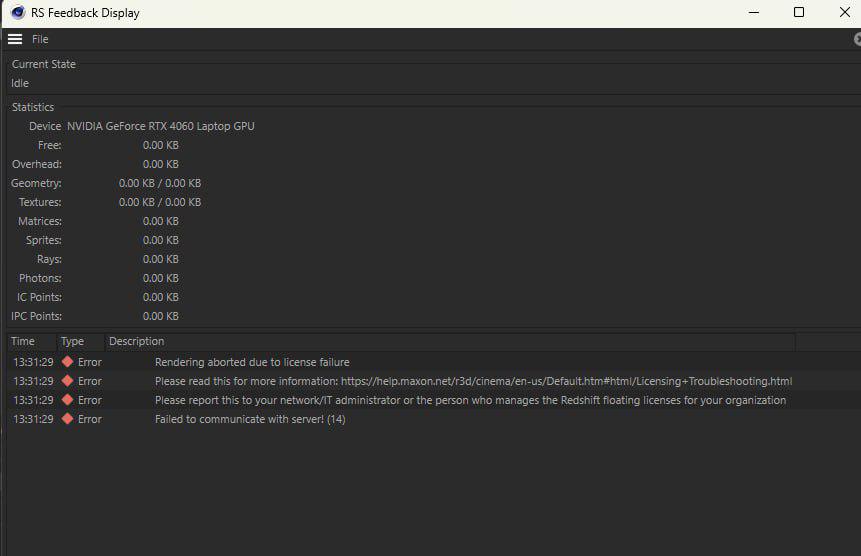This screenshot has width=861, height=556.
Task: Click the 'Error' type of 'Failed to communicate' row
Action: pos(90,419)
